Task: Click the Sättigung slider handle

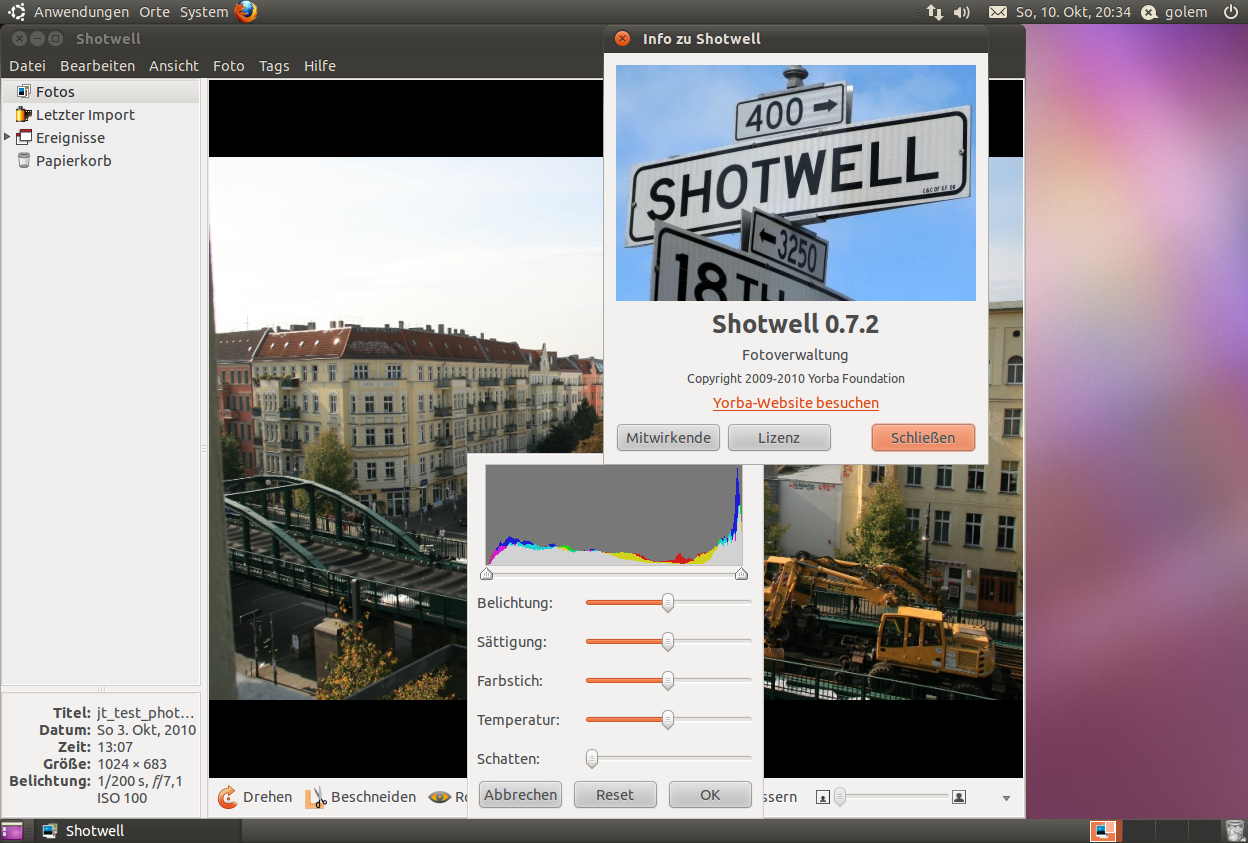Action: [x=668, y=641]
